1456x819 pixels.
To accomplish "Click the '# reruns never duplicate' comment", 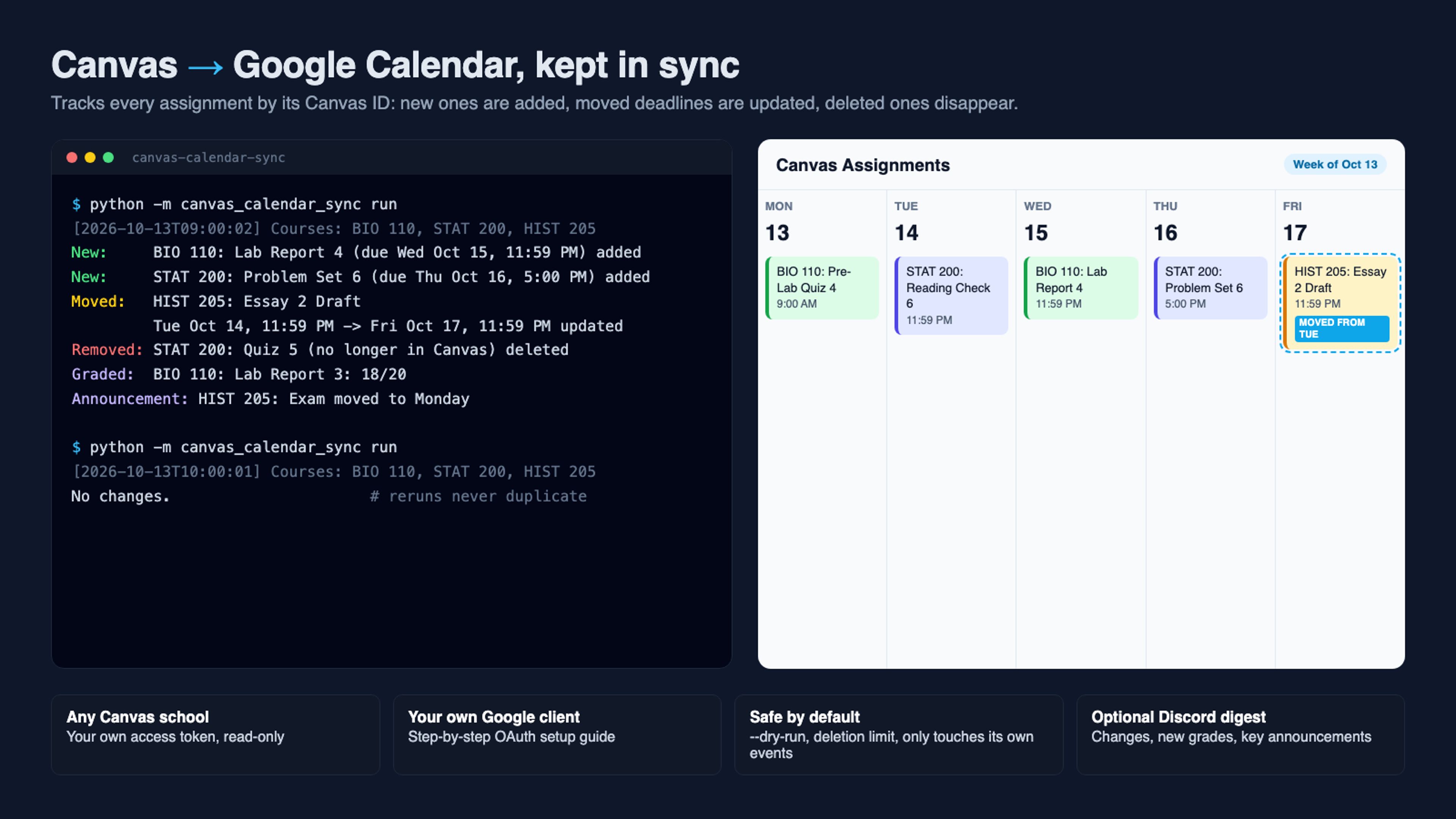I will [478, 496].
